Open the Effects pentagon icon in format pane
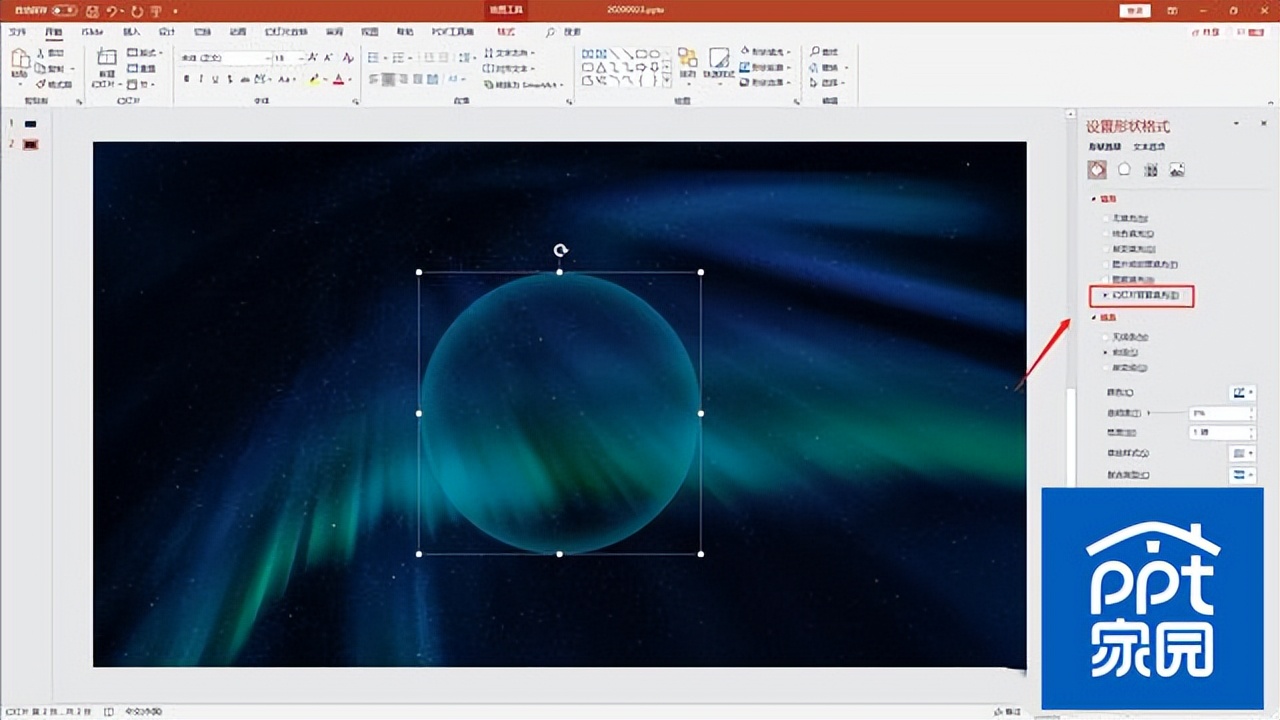Image resolution: width=1280 pixels, height=720 pixels. tap(1124, 170)
